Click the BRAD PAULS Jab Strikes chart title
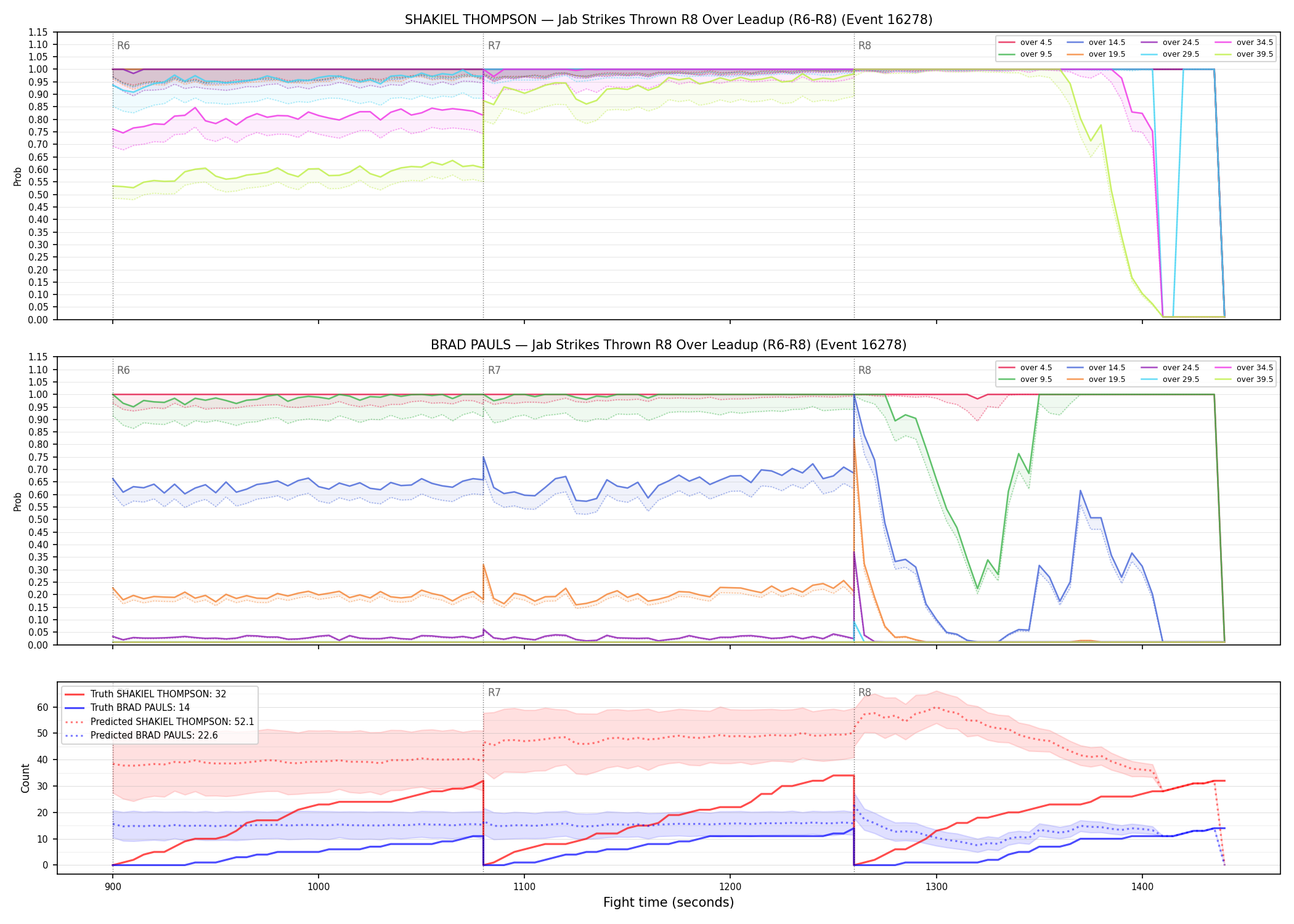This screenshot has height=924, width=1294. (669, 345)
